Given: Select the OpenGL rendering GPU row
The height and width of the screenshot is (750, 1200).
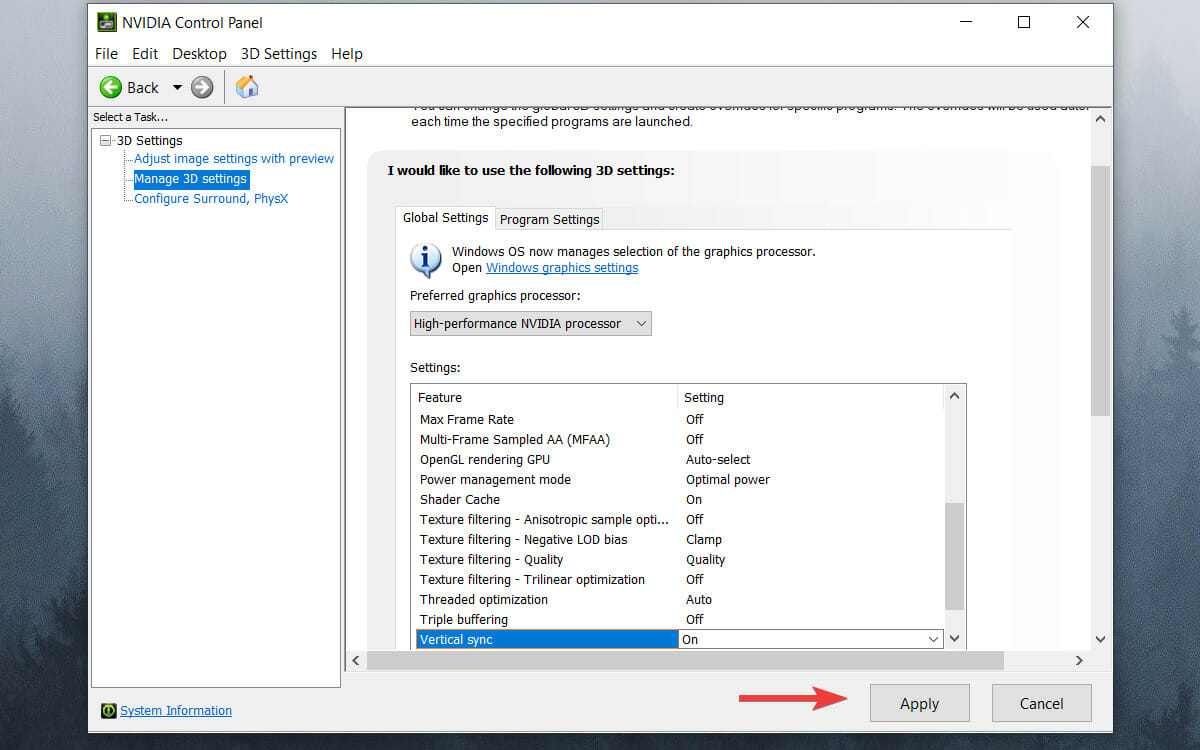Looking at the screenshot, I should coord(678,460).
